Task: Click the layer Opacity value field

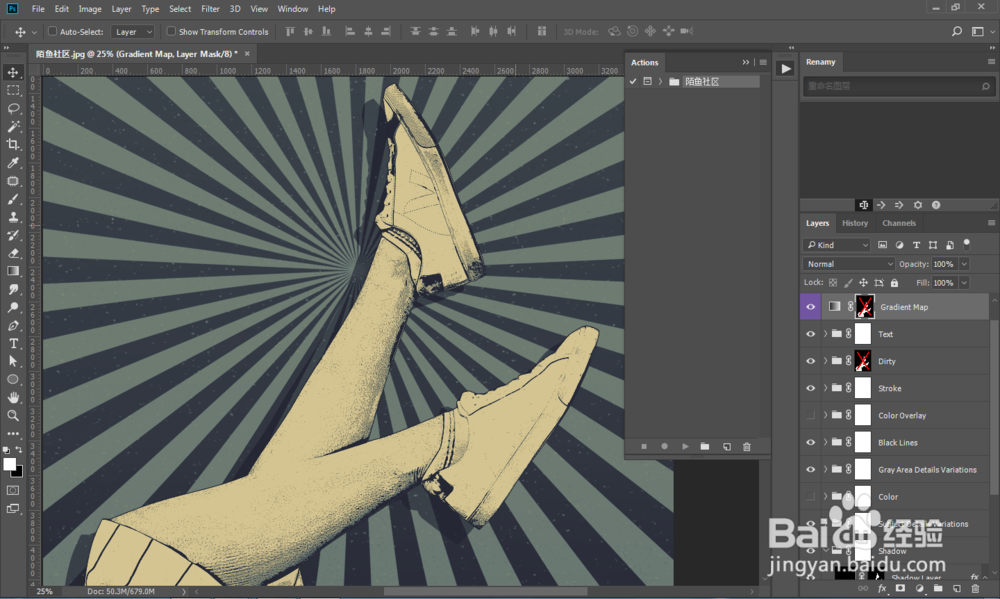Action: coord(945,264)
